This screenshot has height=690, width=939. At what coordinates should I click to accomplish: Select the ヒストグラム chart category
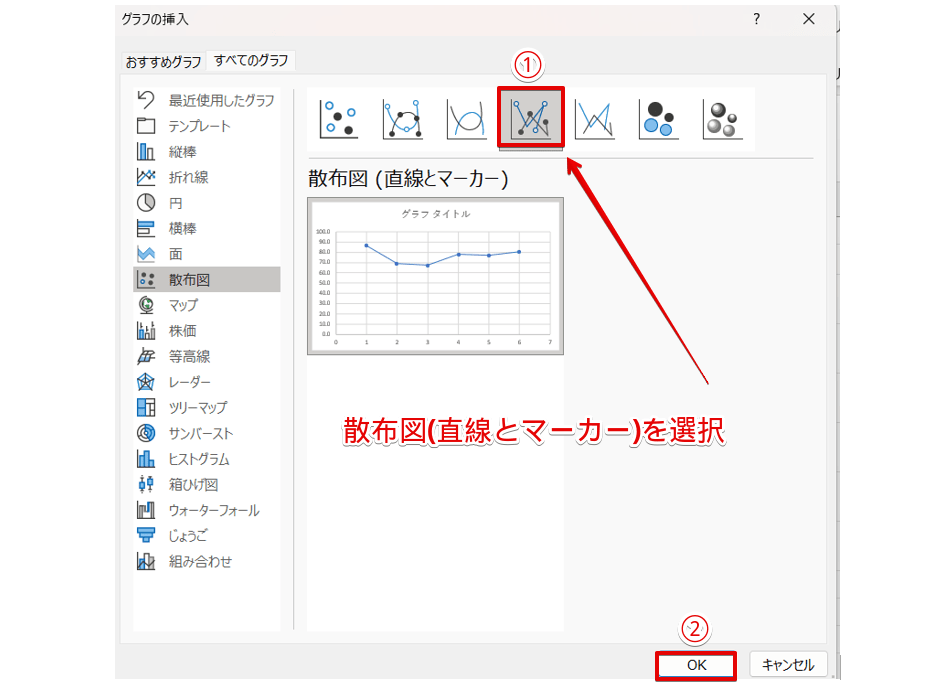point(199,459)
